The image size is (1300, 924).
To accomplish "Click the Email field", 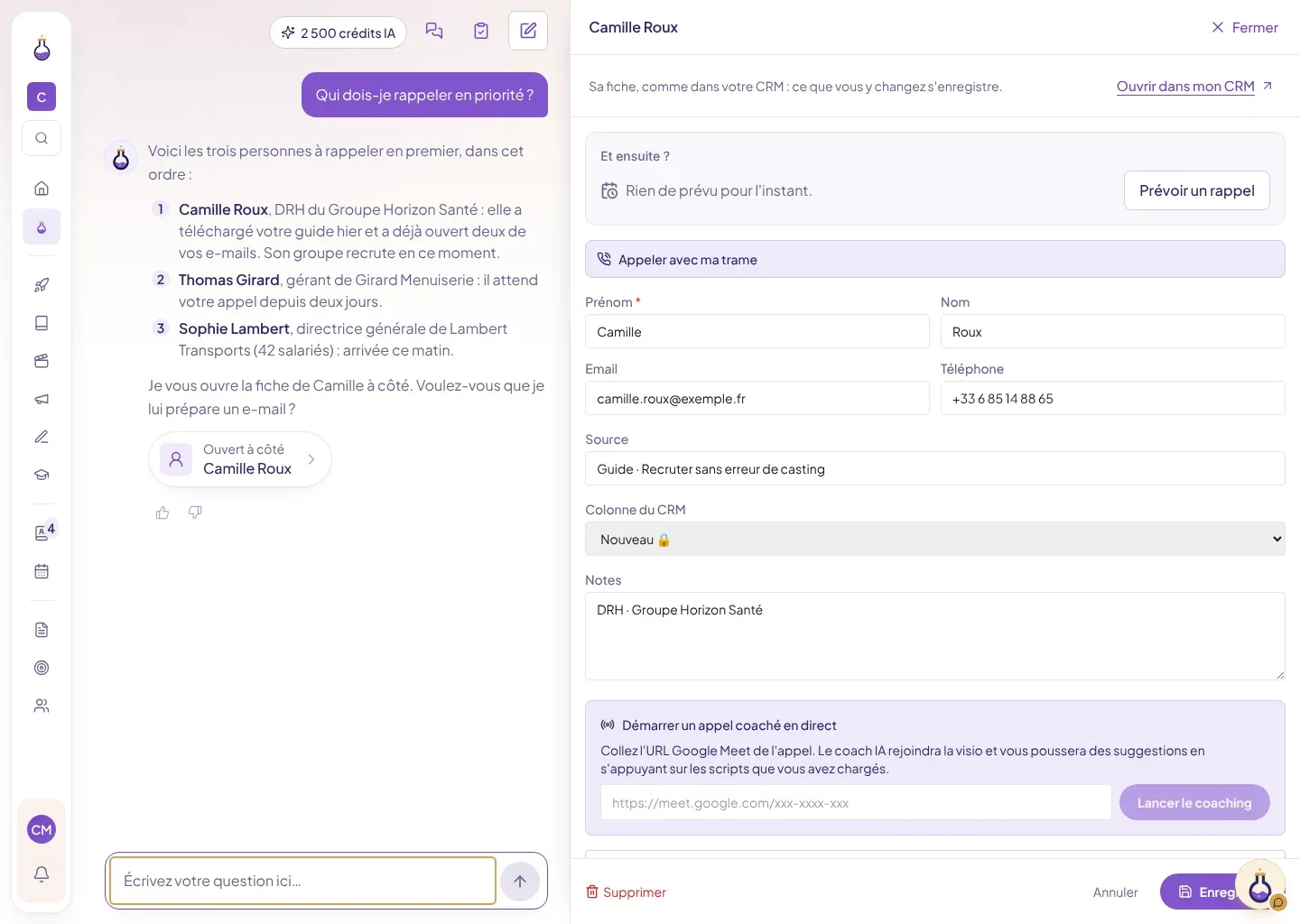I will tap(757, 398).
